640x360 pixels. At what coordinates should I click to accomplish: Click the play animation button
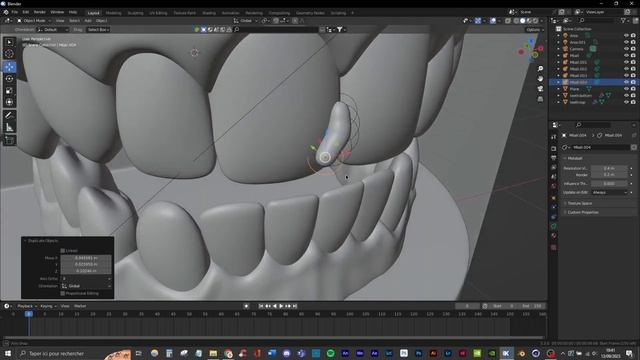coord(281,306)
